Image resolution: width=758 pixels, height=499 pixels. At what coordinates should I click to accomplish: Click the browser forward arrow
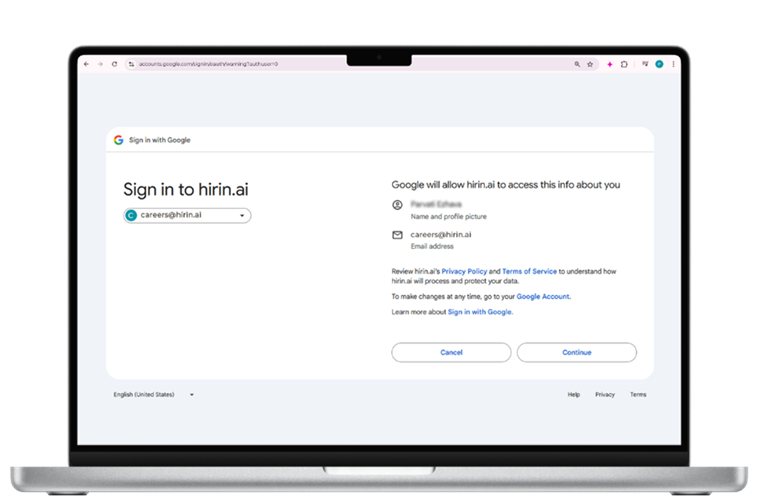[x=101, y=64]
